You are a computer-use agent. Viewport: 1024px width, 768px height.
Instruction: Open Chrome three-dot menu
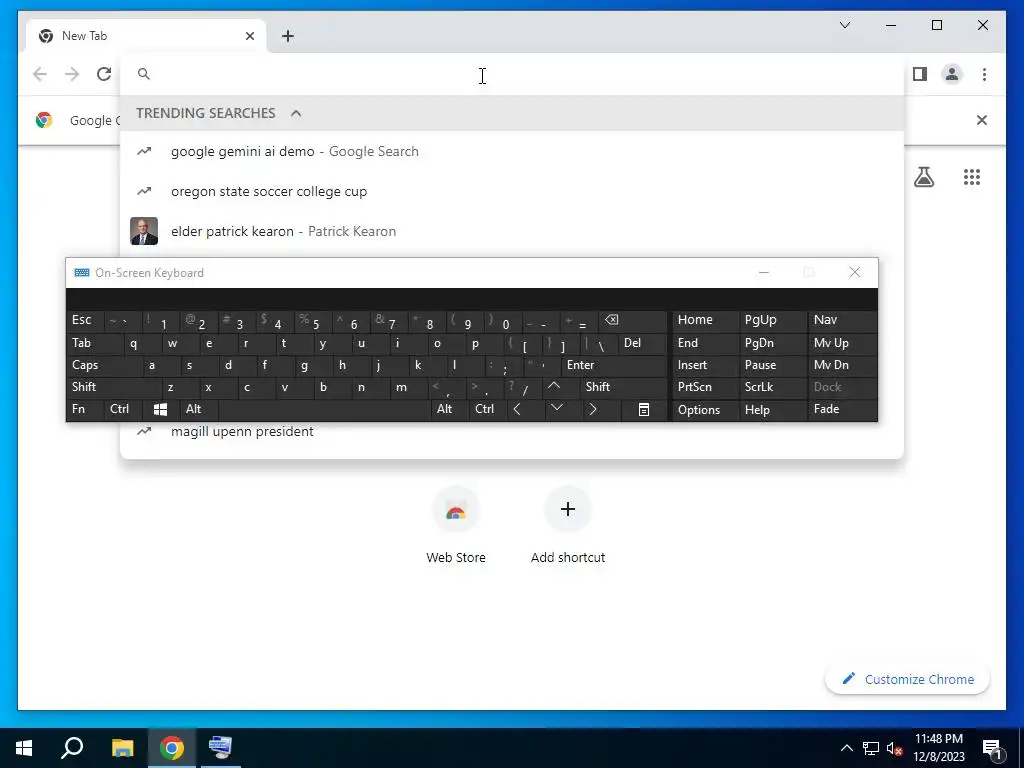coord(984,74)
